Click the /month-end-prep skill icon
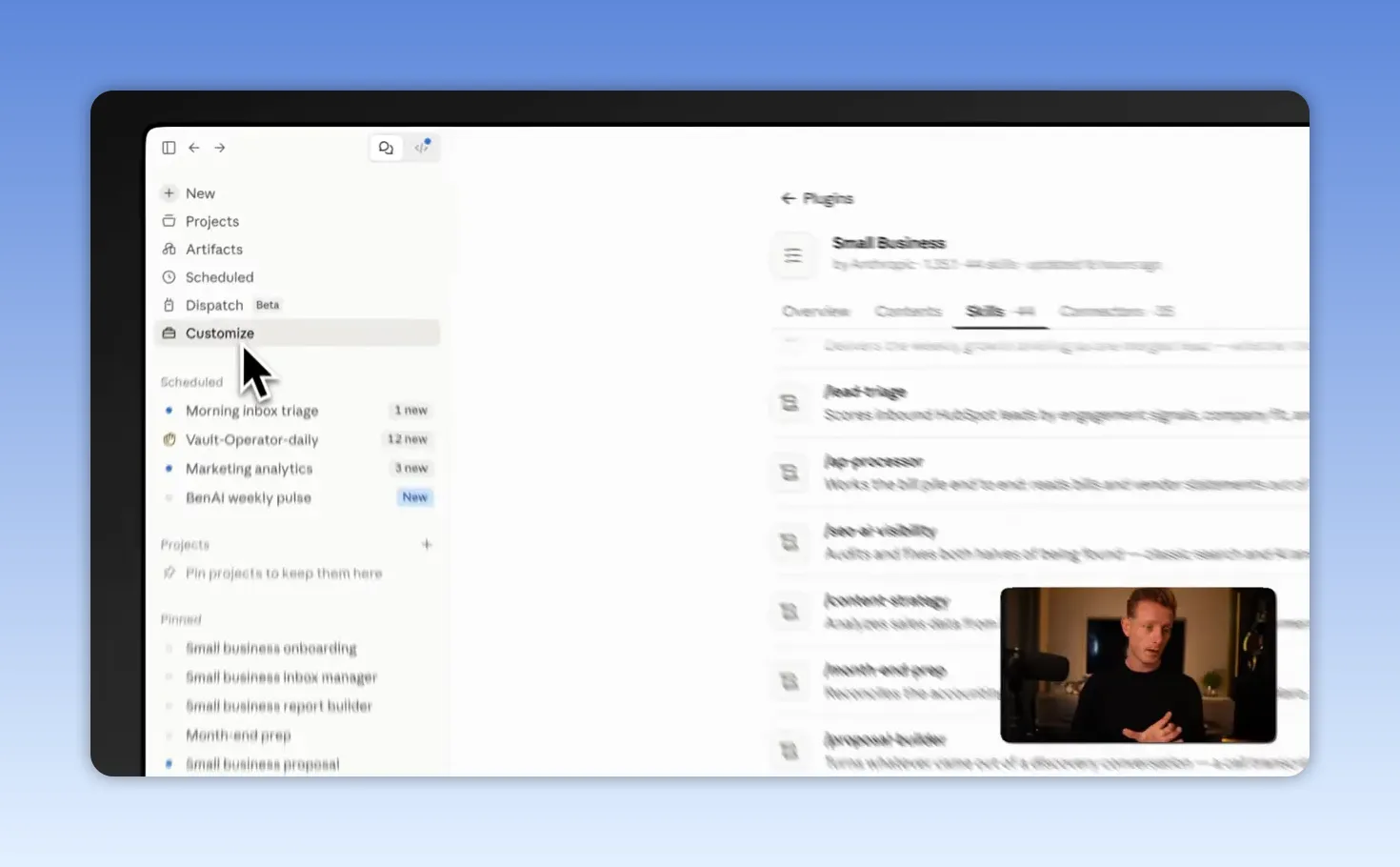The width and height of the screenshot is (1400, 867). tap(790, 681)
